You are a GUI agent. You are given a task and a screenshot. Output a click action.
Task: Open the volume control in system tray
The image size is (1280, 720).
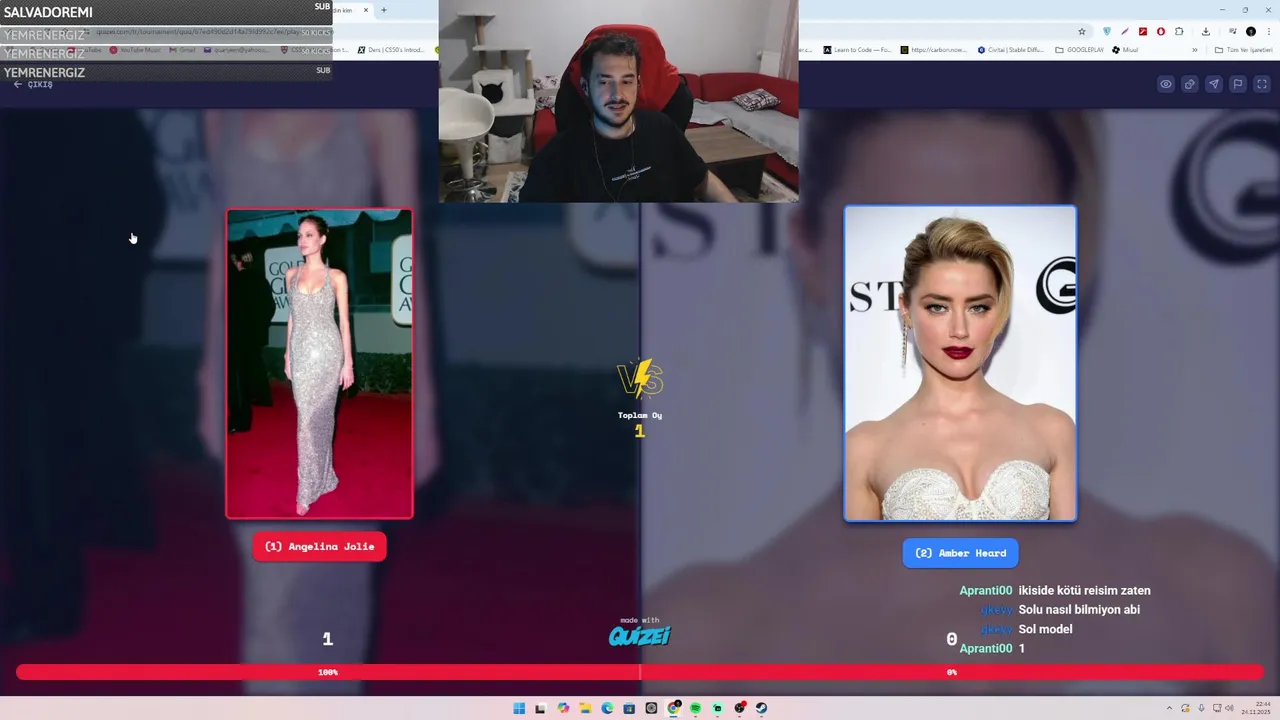pos(1229,708)
